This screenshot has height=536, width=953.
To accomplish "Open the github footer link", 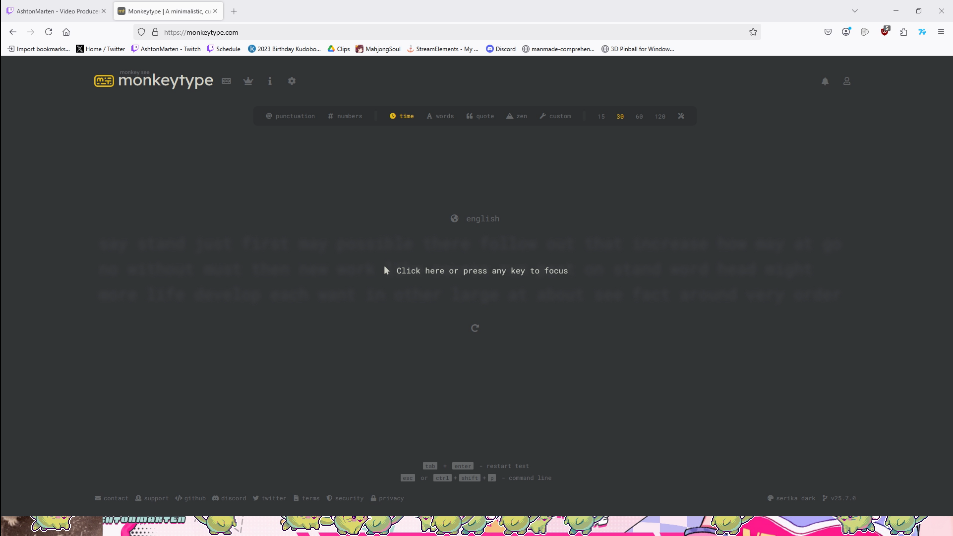I will tap(190, 498).
